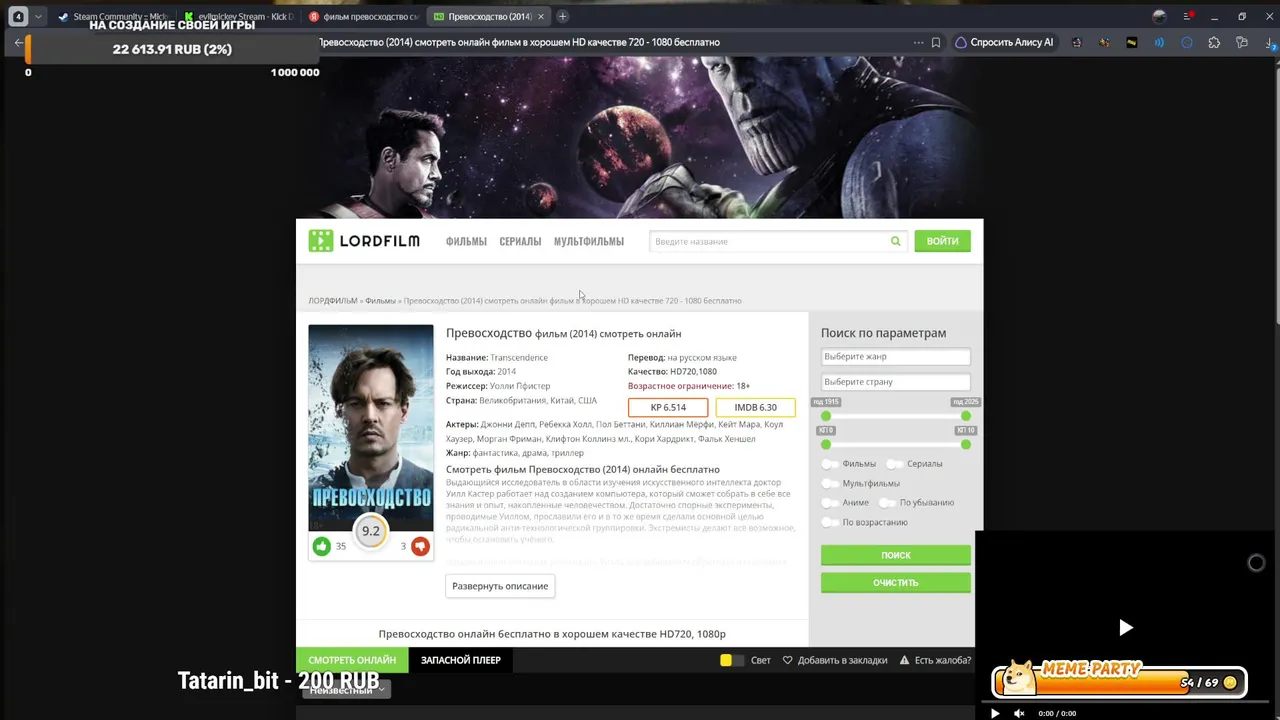Bookmark this page in the address bar
Viewport: 1280px width, 720px height.
point(936,43)
